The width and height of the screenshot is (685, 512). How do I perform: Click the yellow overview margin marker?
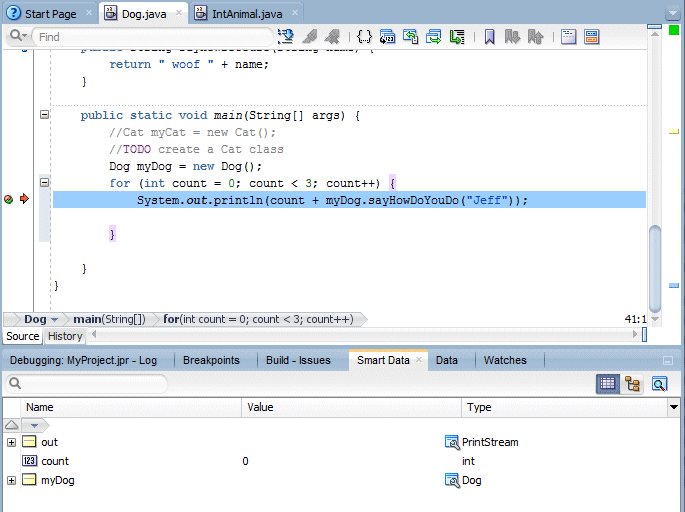[x=674, y=131]
